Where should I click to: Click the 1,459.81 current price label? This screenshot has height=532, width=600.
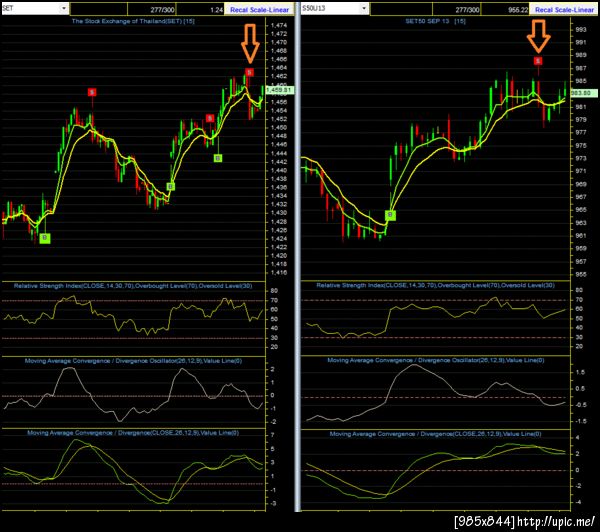click(x=279, y=90)
